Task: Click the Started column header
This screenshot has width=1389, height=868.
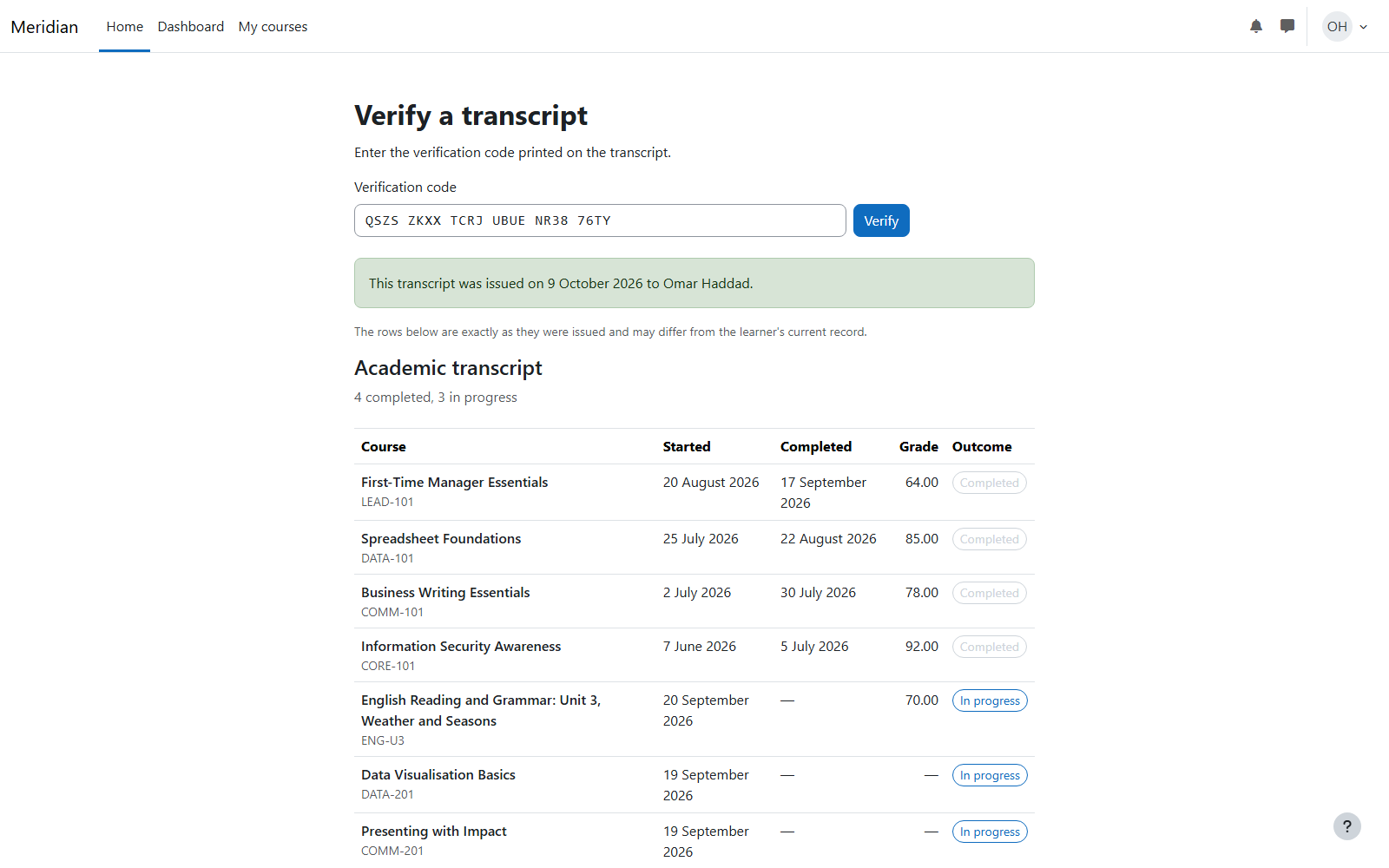Action: coord(687,447)
